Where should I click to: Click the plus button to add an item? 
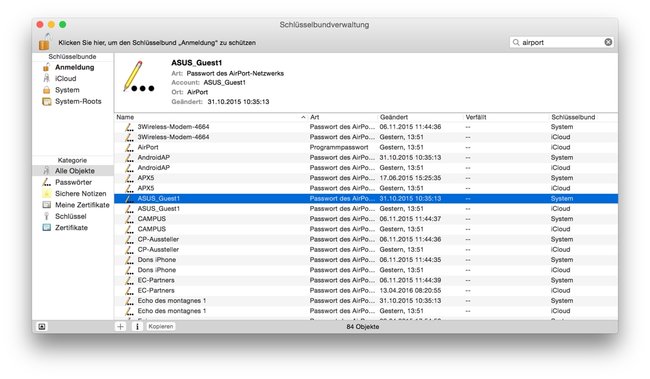[120, 327]
